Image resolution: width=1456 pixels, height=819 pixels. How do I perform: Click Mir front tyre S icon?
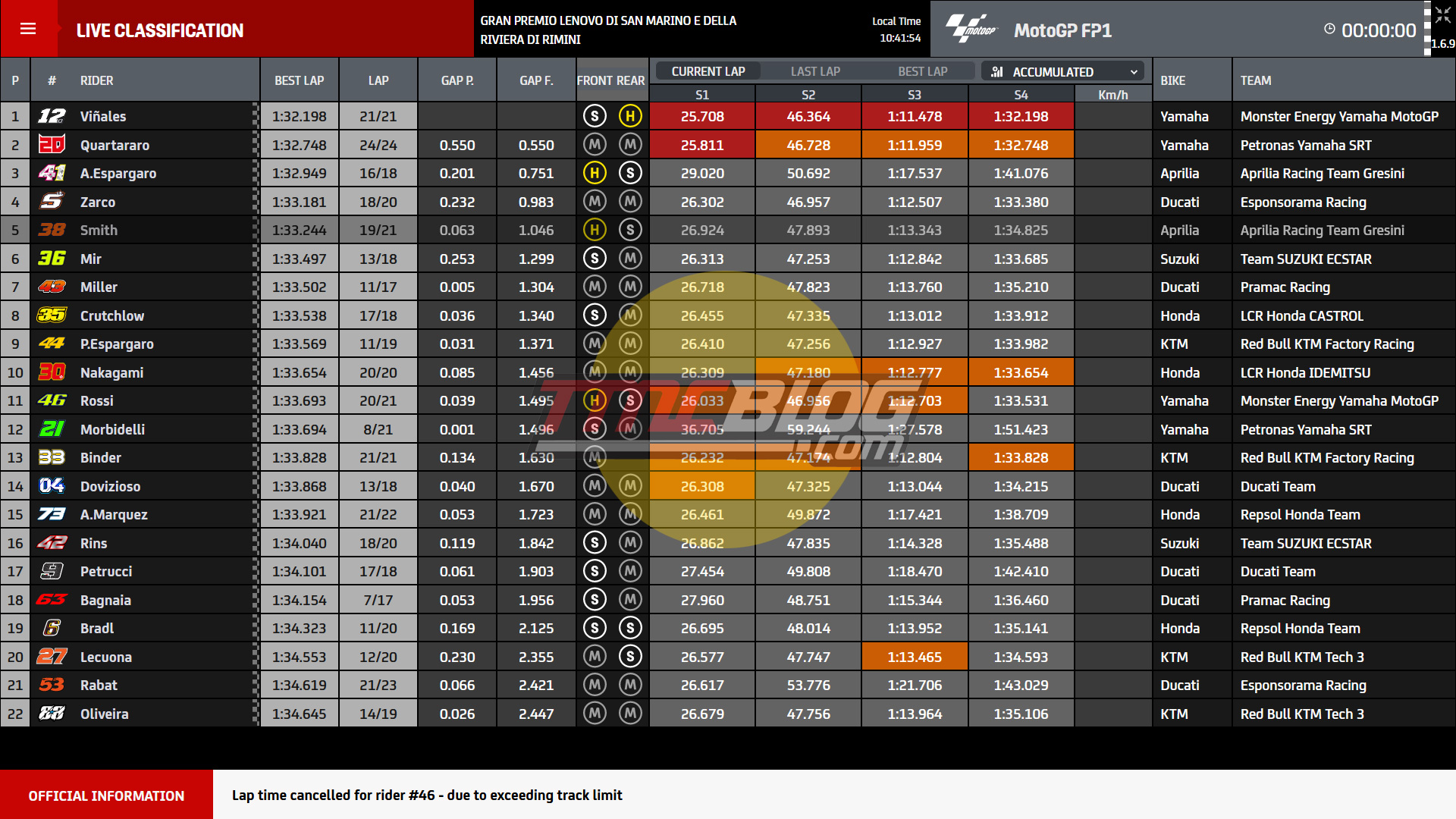coord(595,259)
